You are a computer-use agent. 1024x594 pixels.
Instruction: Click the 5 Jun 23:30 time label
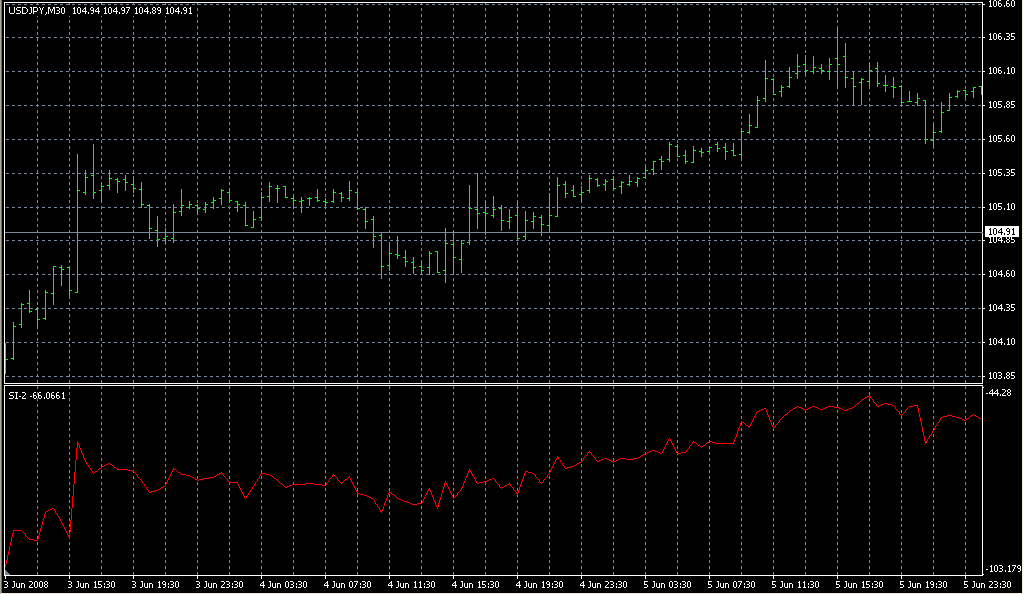tap(987, 585)
